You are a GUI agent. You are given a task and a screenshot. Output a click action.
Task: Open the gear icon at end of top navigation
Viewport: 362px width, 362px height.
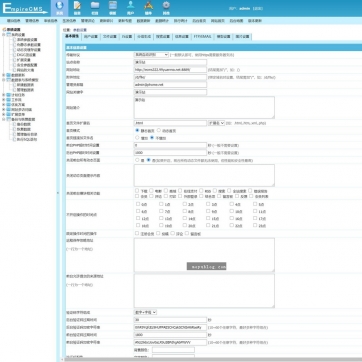tap(166, 5)
